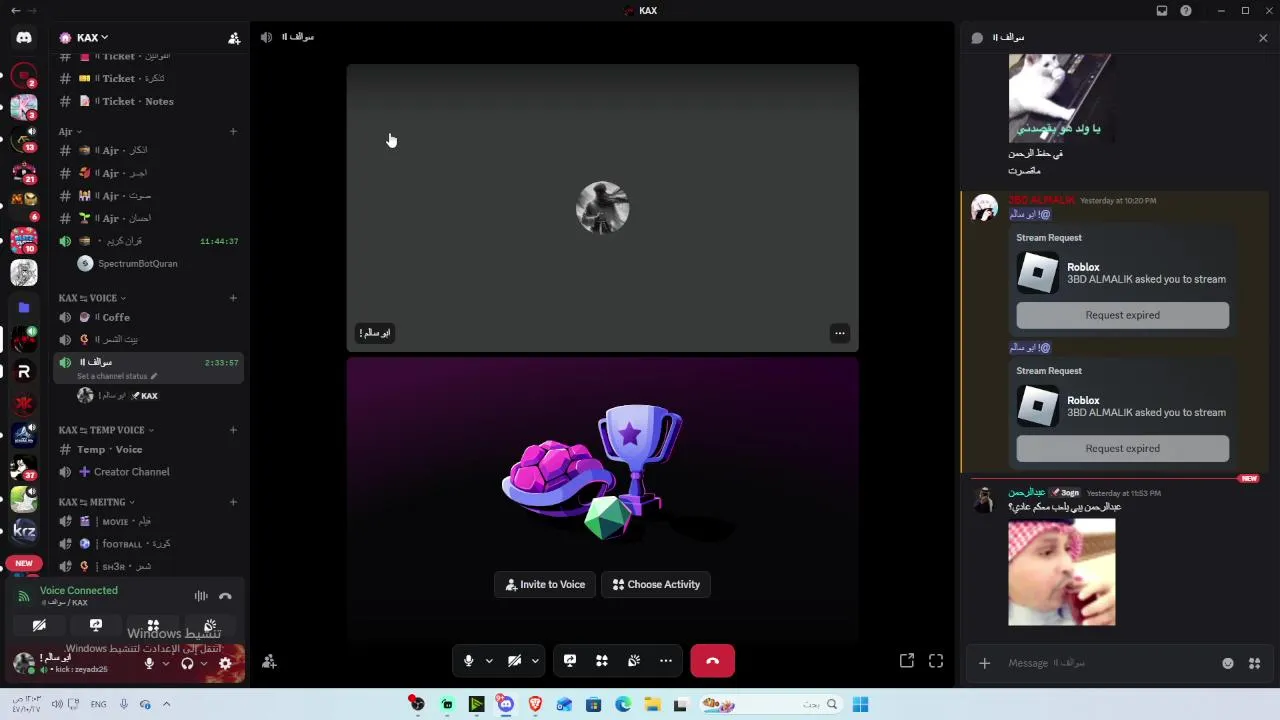Collapse the Ajr channel category
The width and height of the screenshot is (1280, 720).
(x=70, y=131)
